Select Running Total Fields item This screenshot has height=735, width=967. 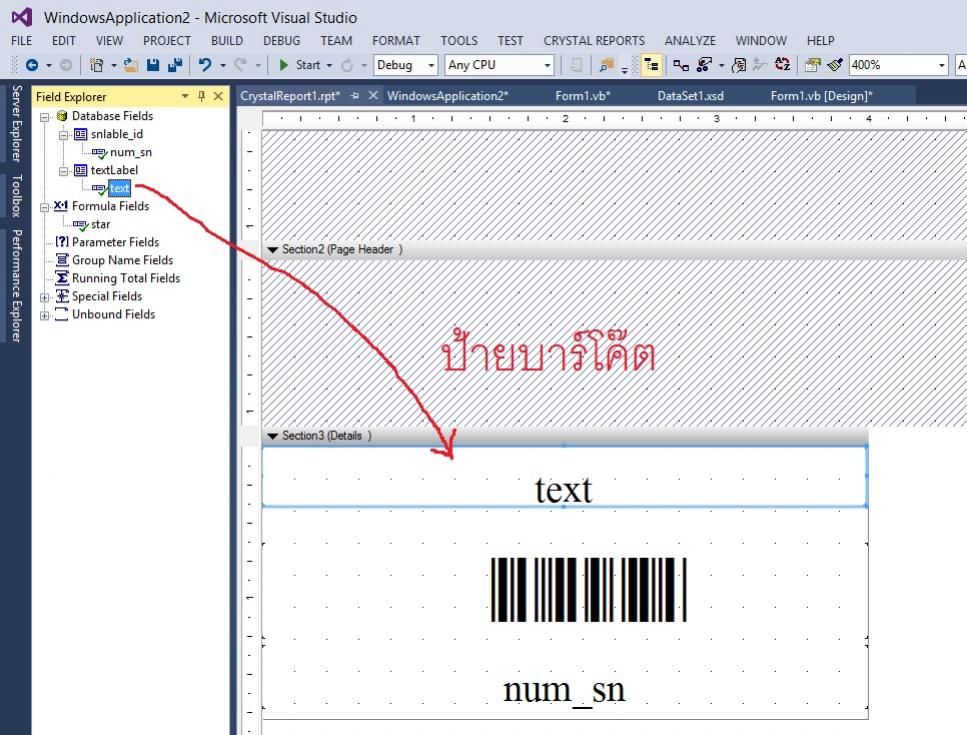(126, 278)
